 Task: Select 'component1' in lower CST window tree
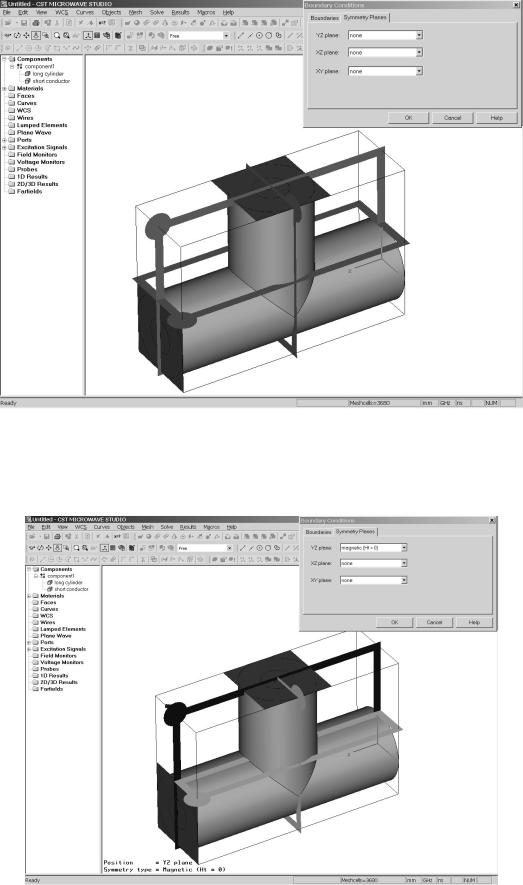point(60,576)
